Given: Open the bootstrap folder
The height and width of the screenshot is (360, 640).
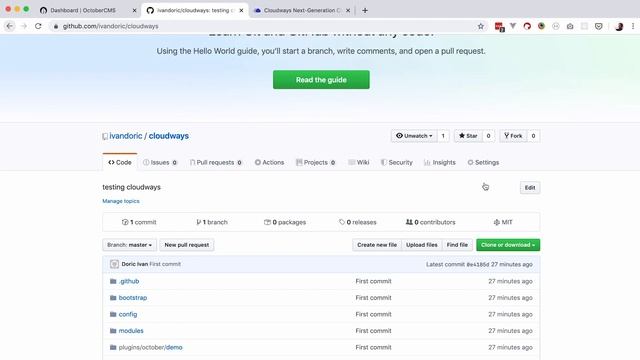Looking at the screenshot, I should click(x=133, y=298).
